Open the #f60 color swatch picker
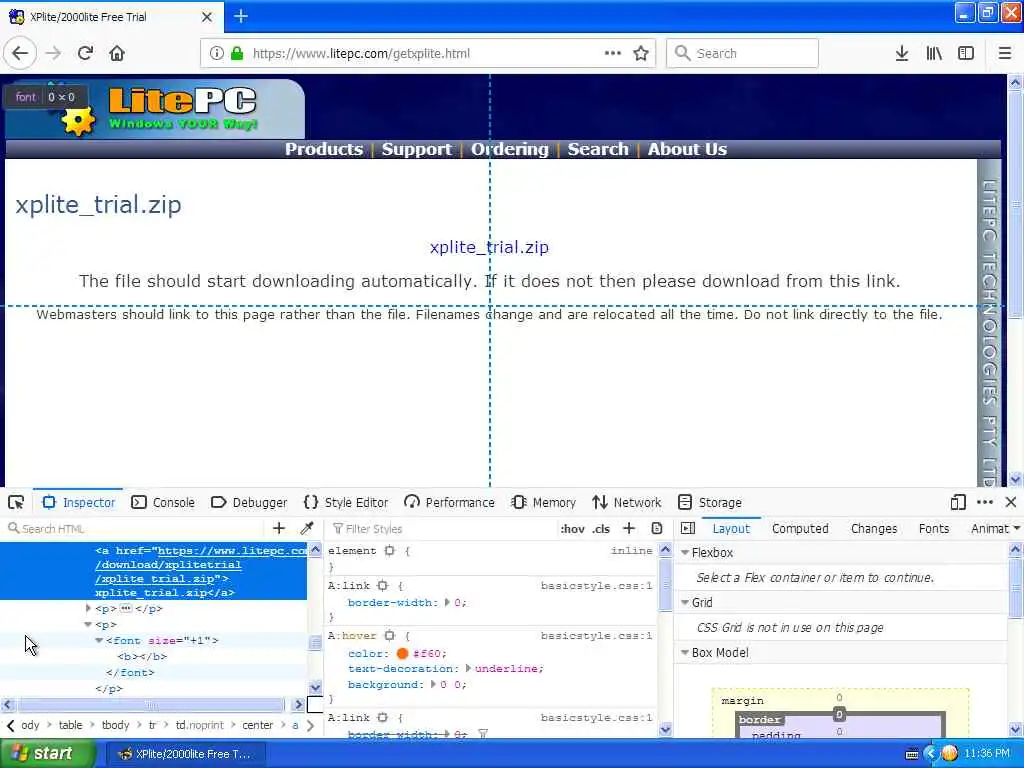 [402, 653]
